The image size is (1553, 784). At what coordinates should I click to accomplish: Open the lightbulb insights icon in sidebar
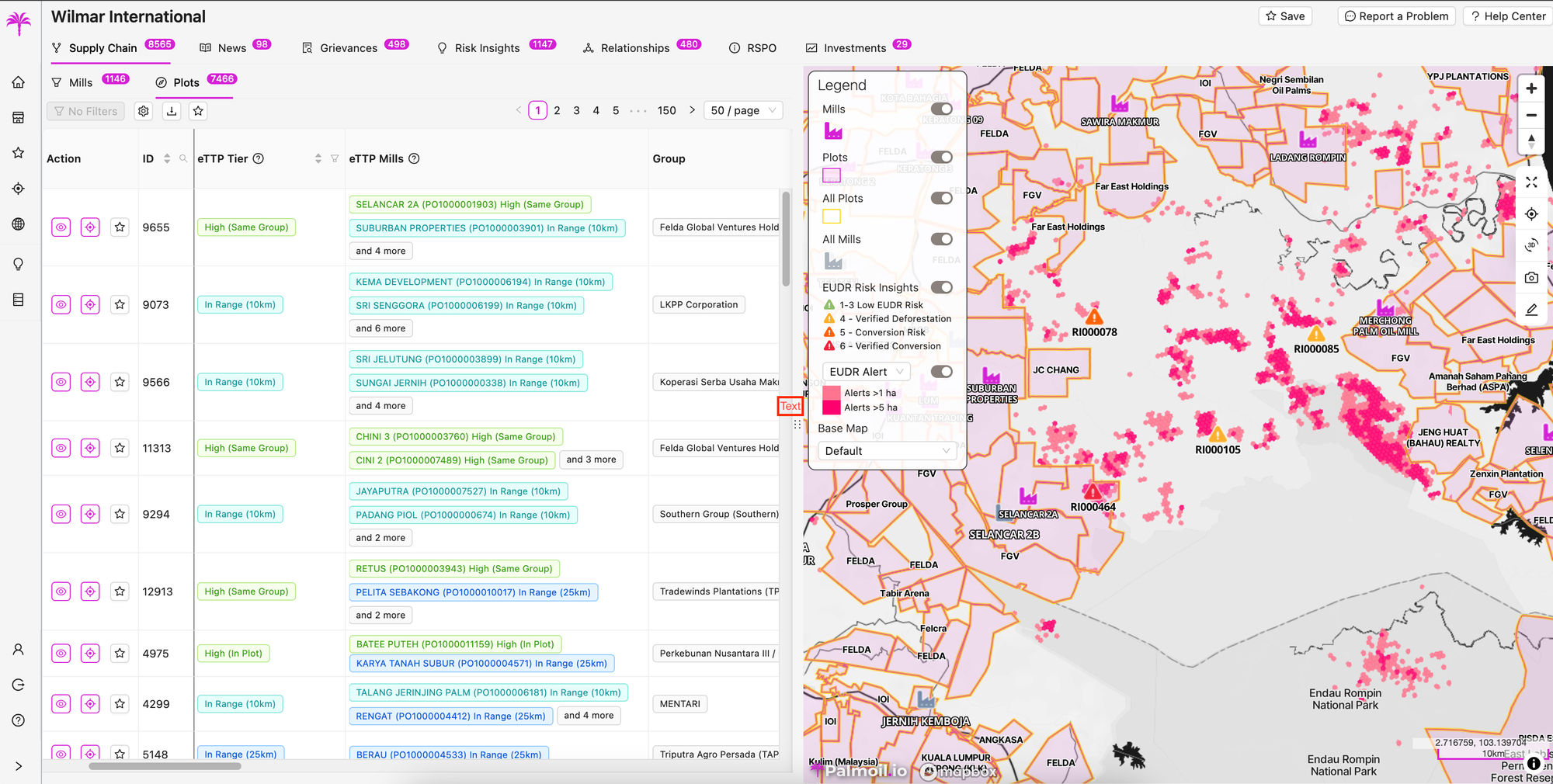[x=19, y=264]
